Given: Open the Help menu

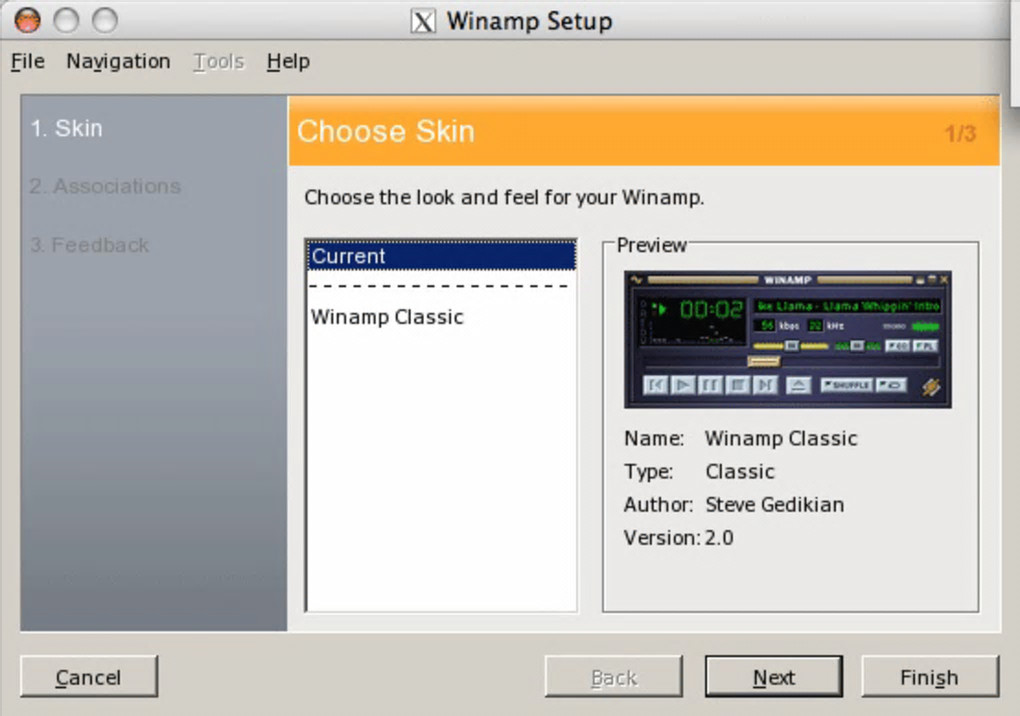Looking at the screenshot, I should click(288, 61).
